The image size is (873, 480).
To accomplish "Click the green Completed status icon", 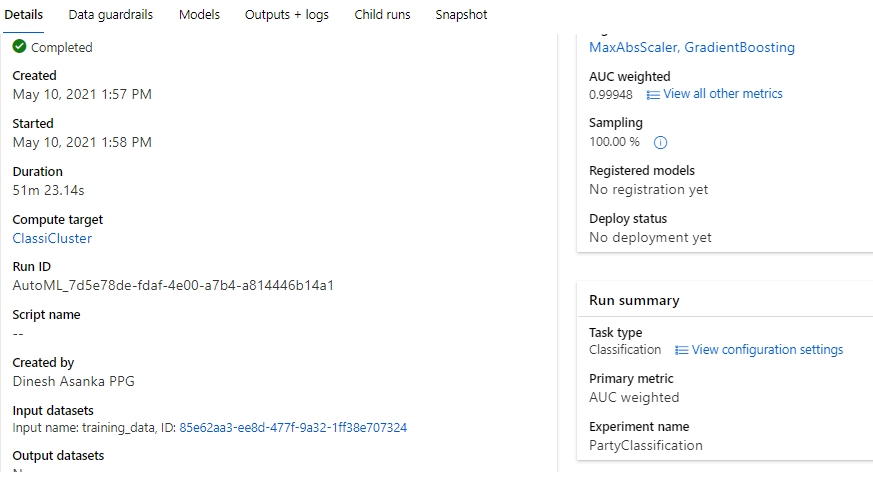I will [20, 47].
